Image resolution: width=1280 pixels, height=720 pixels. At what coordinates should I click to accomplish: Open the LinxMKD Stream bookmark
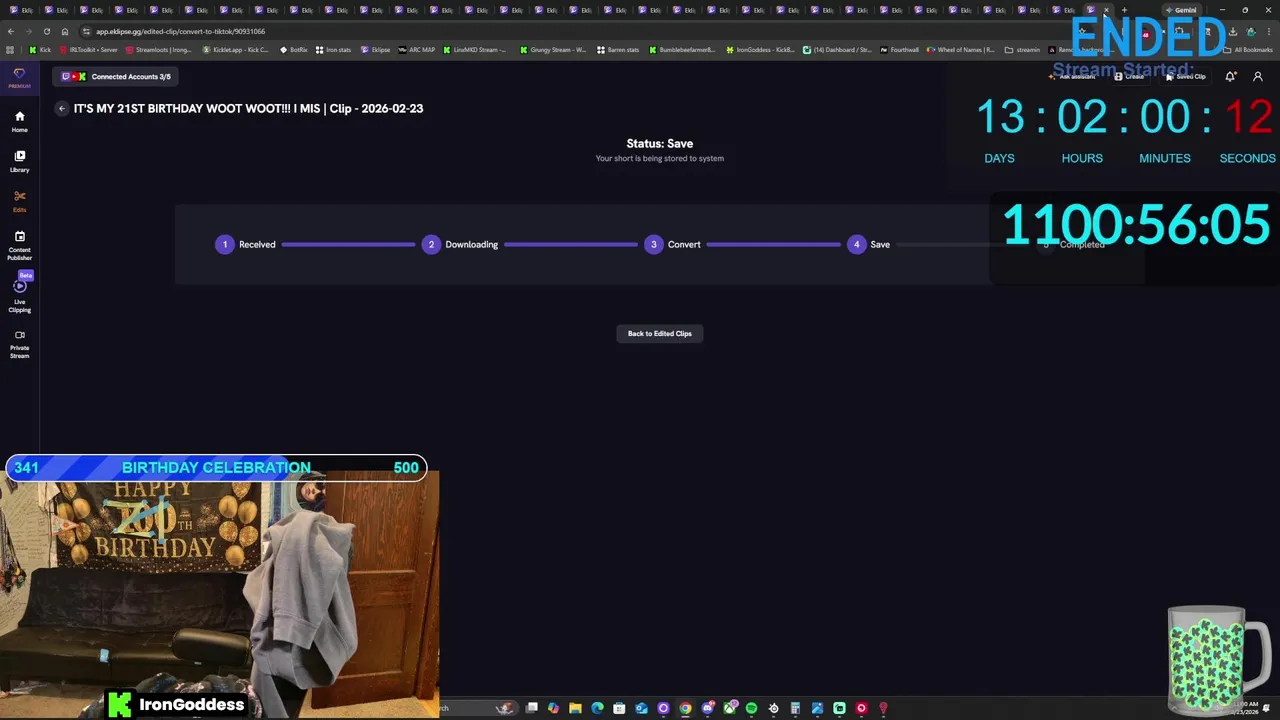pos(476,49)
